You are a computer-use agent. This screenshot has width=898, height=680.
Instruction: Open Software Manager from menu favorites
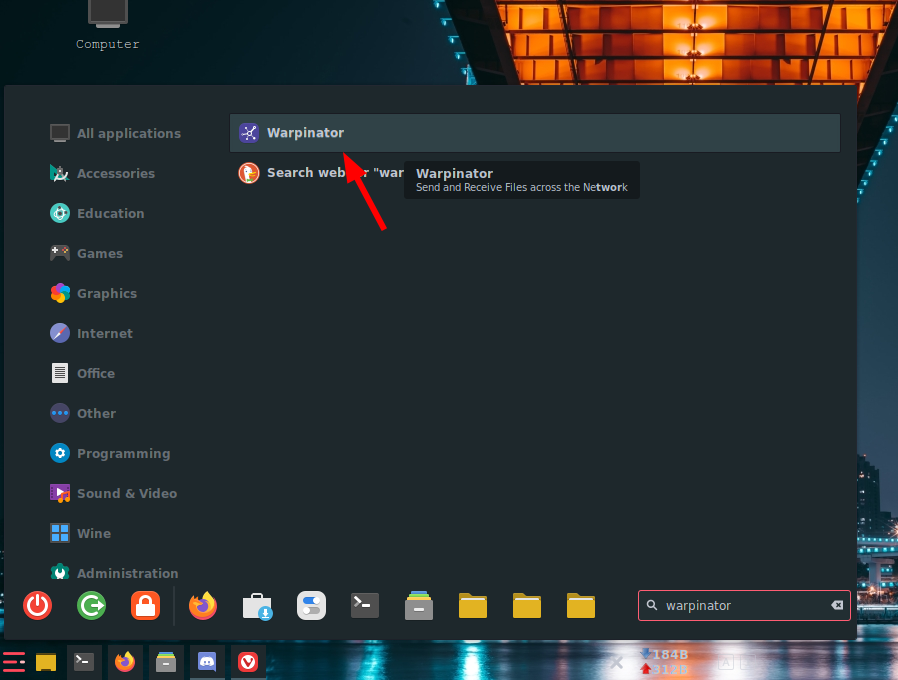[257, 606]
